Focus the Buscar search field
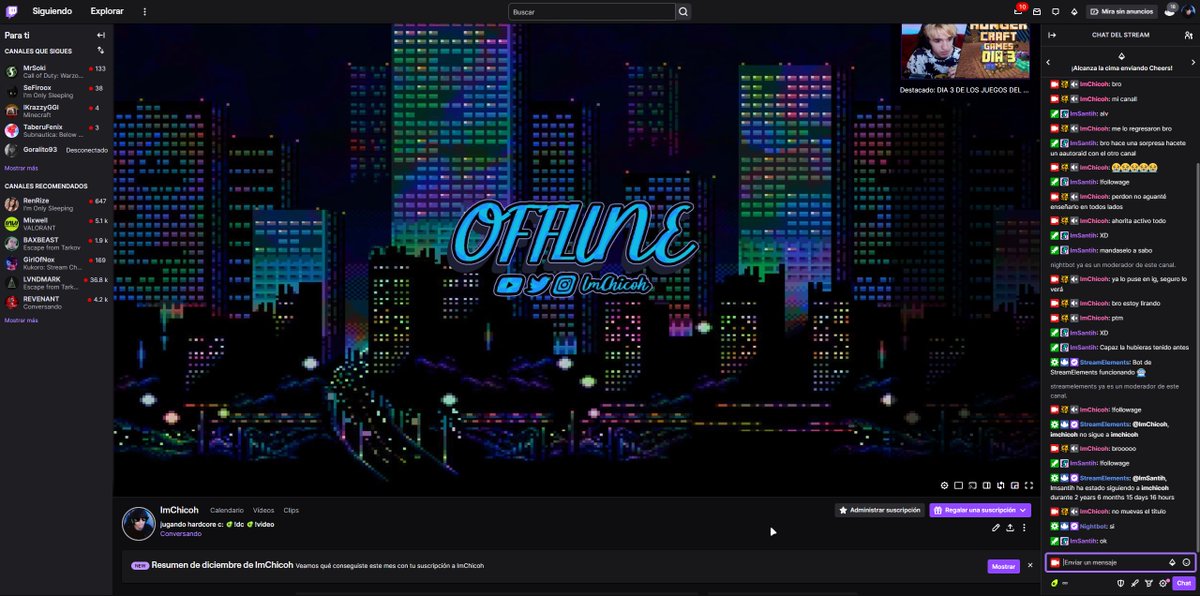 coord(592,12)
